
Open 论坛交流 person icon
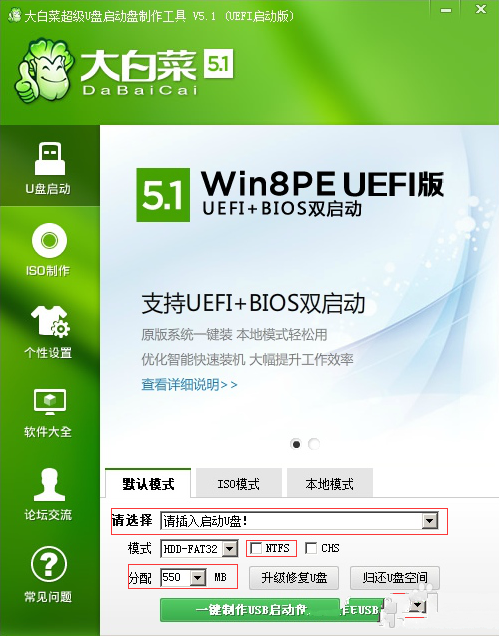49,485
